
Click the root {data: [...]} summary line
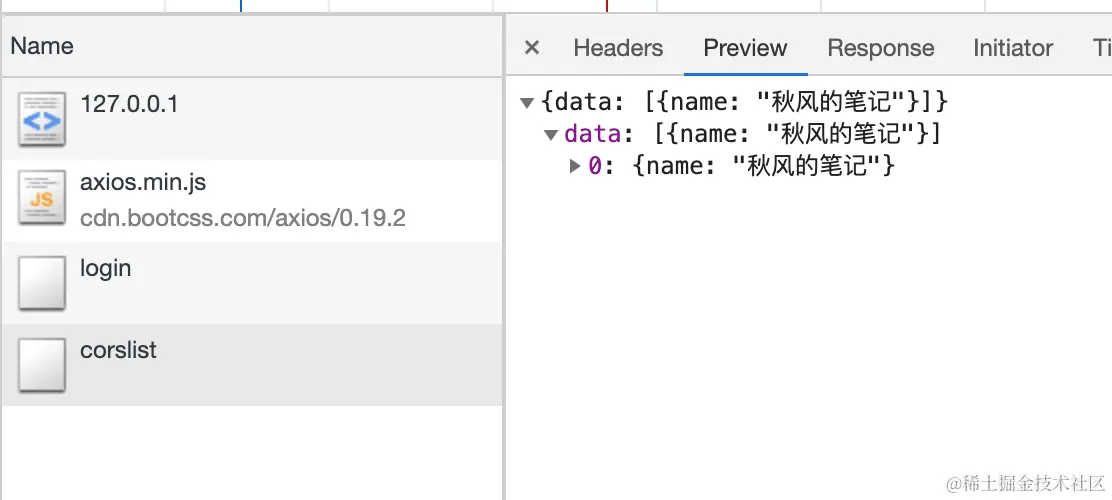pos(744,102)
